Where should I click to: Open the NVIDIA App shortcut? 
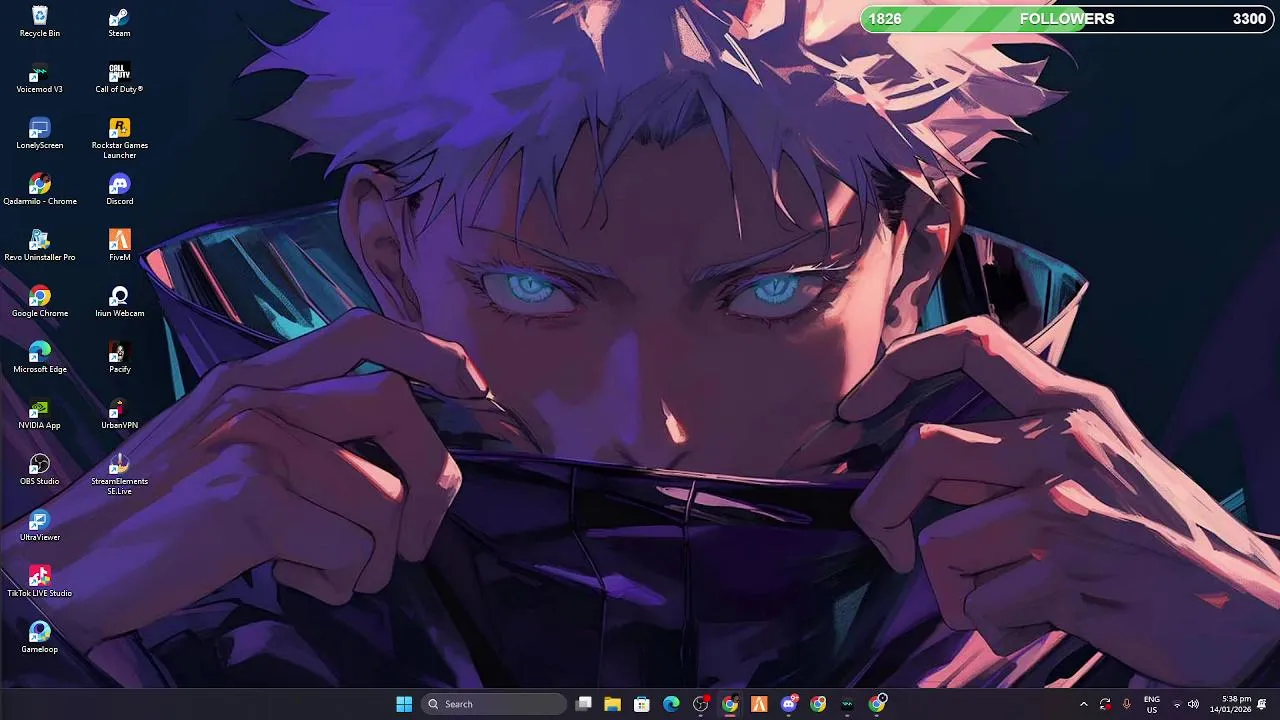click(40, 414)
